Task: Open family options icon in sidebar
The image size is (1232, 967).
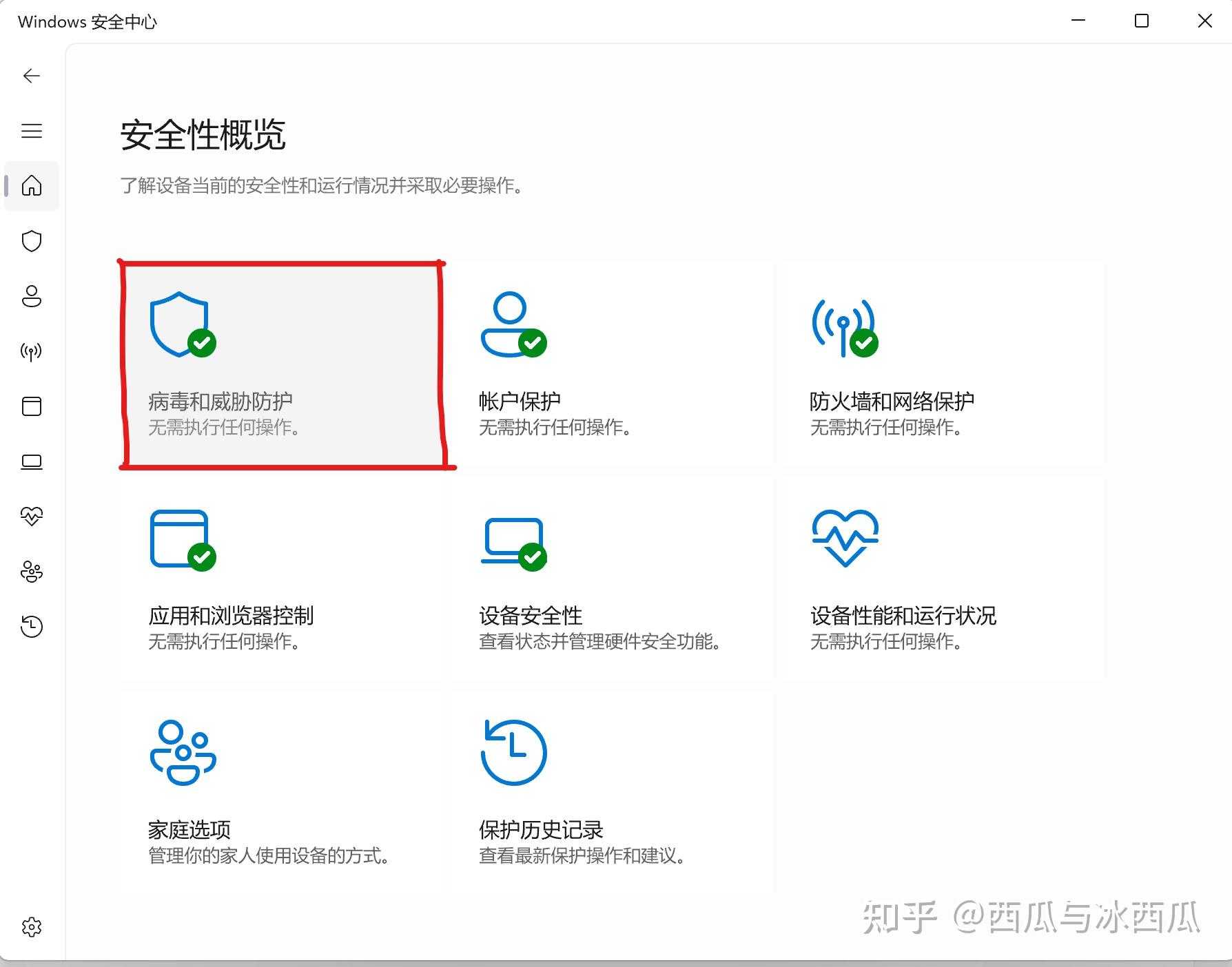Action: tap(32, 572)
